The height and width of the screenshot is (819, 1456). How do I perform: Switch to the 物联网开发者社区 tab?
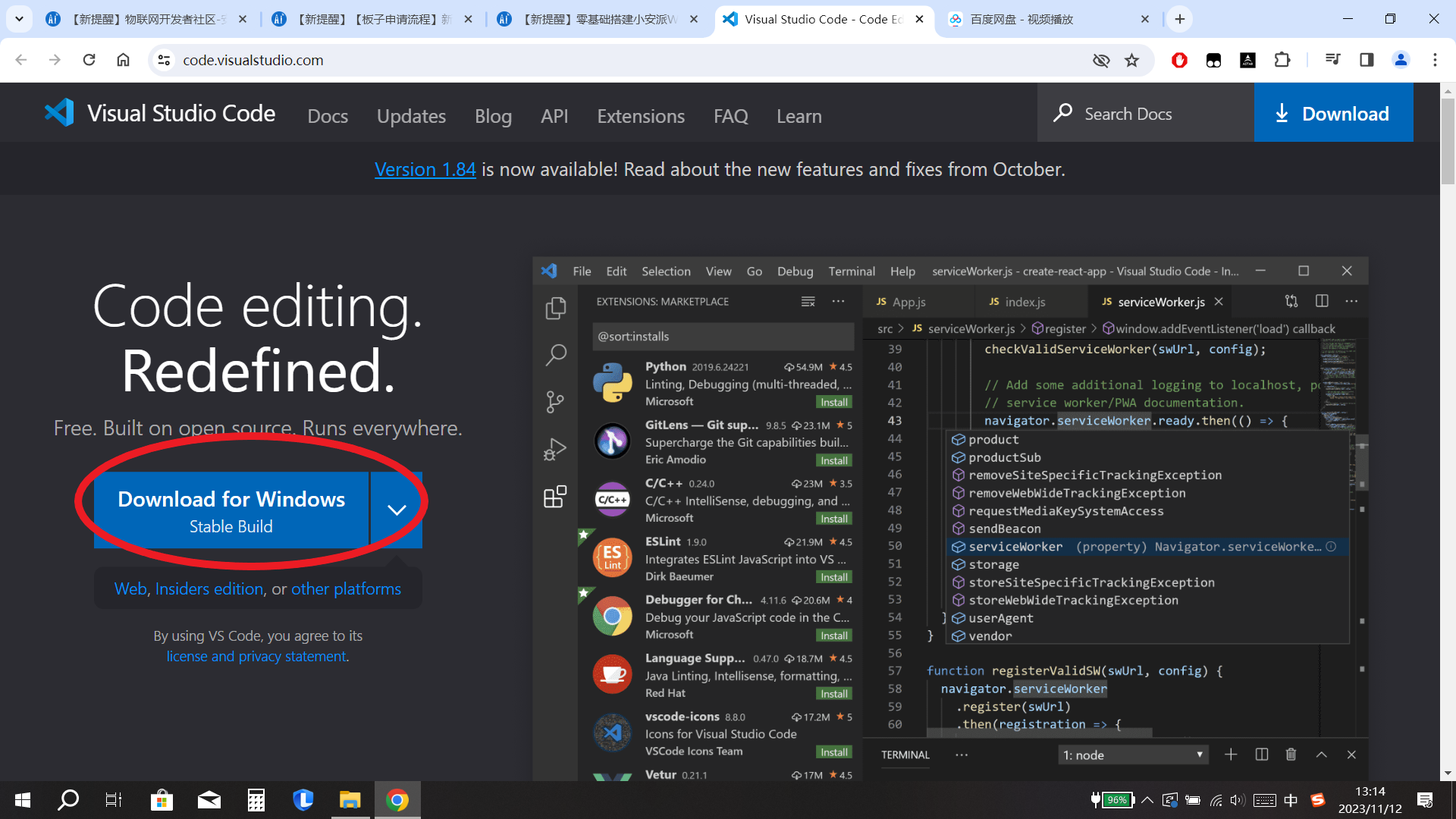point(146,19)
